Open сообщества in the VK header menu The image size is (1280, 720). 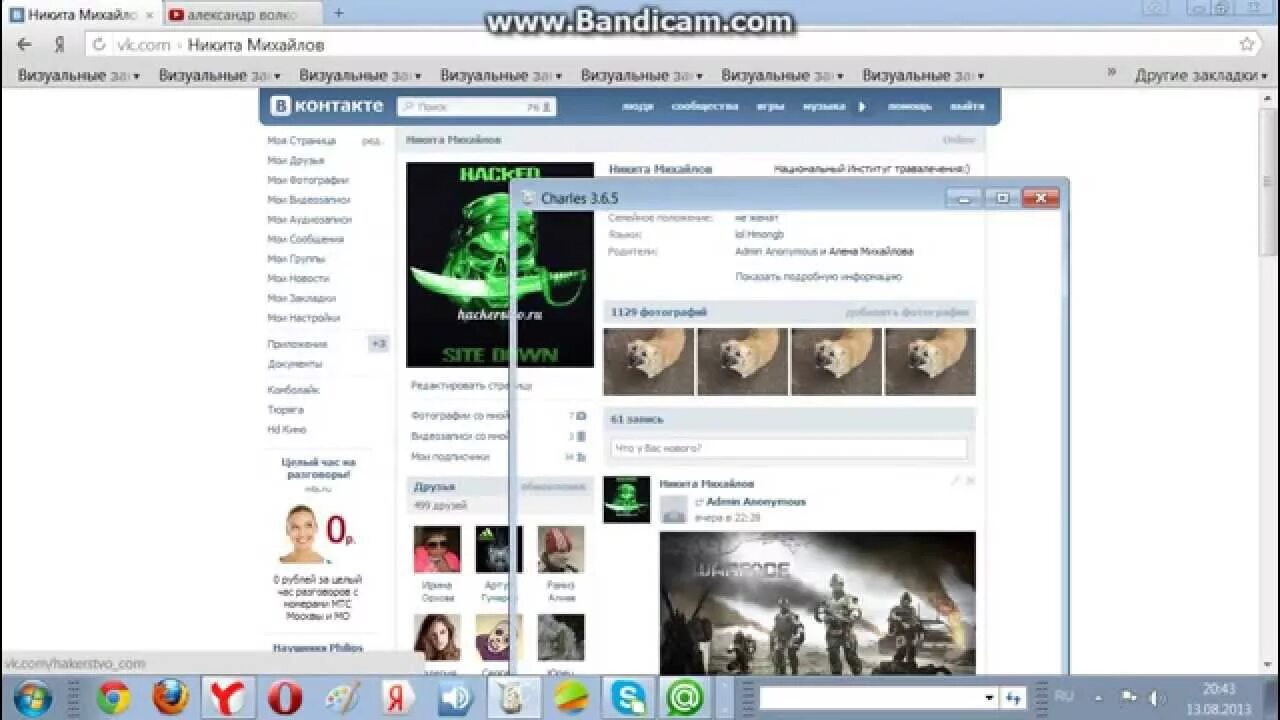[705, 106]
